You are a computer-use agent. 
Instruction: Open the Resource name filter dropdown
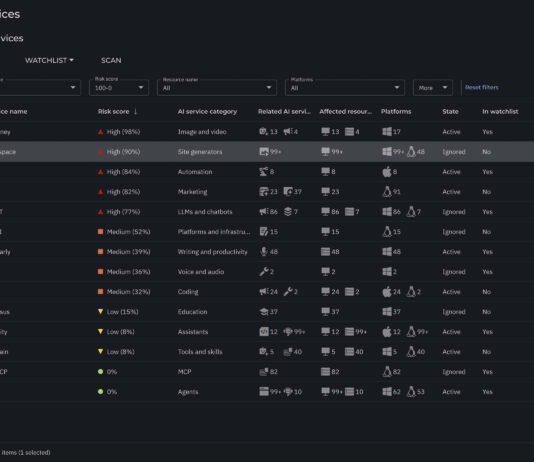[217, 87]
